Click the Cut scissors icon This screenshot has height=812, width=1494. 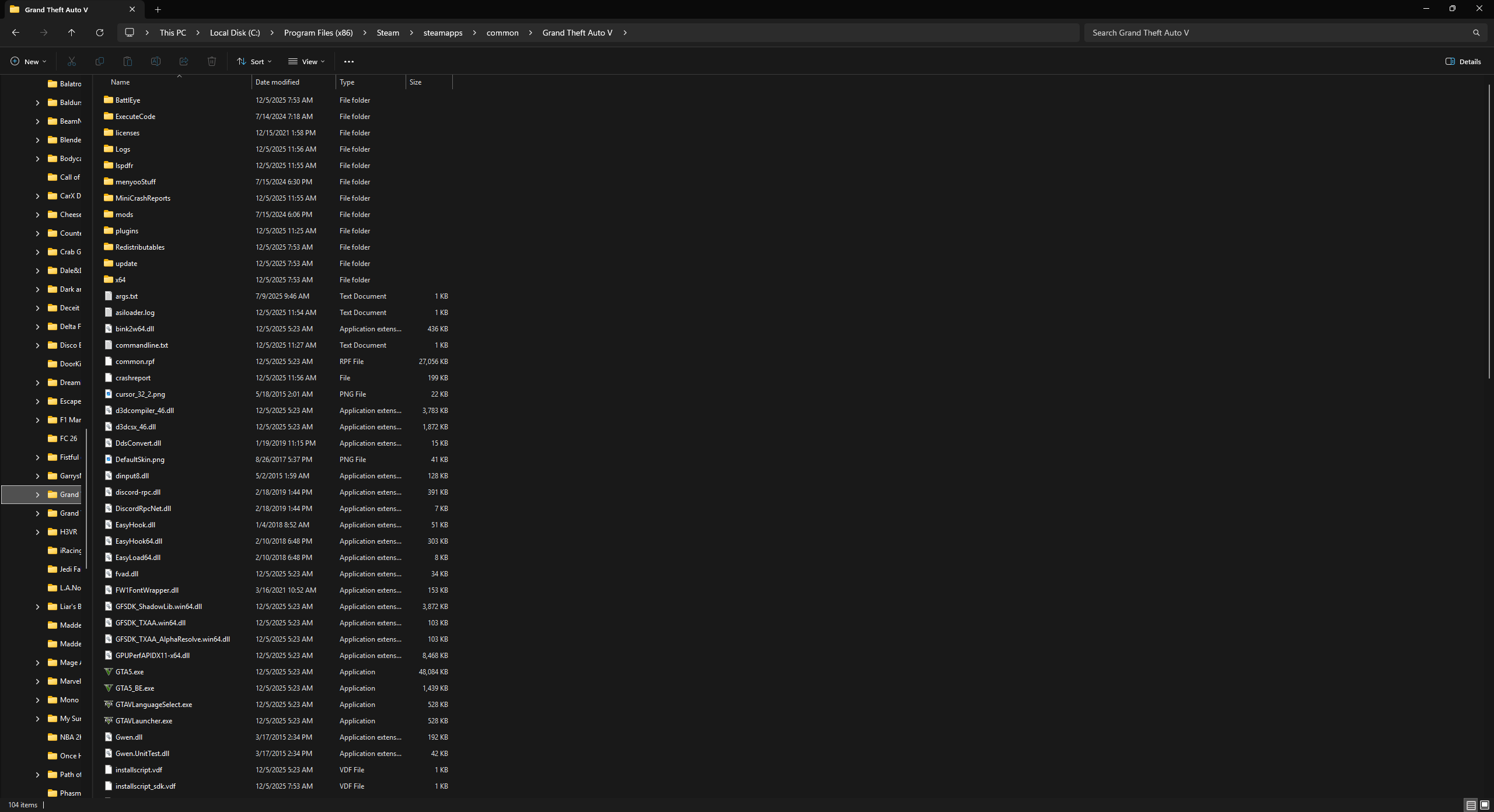[72, 61]
